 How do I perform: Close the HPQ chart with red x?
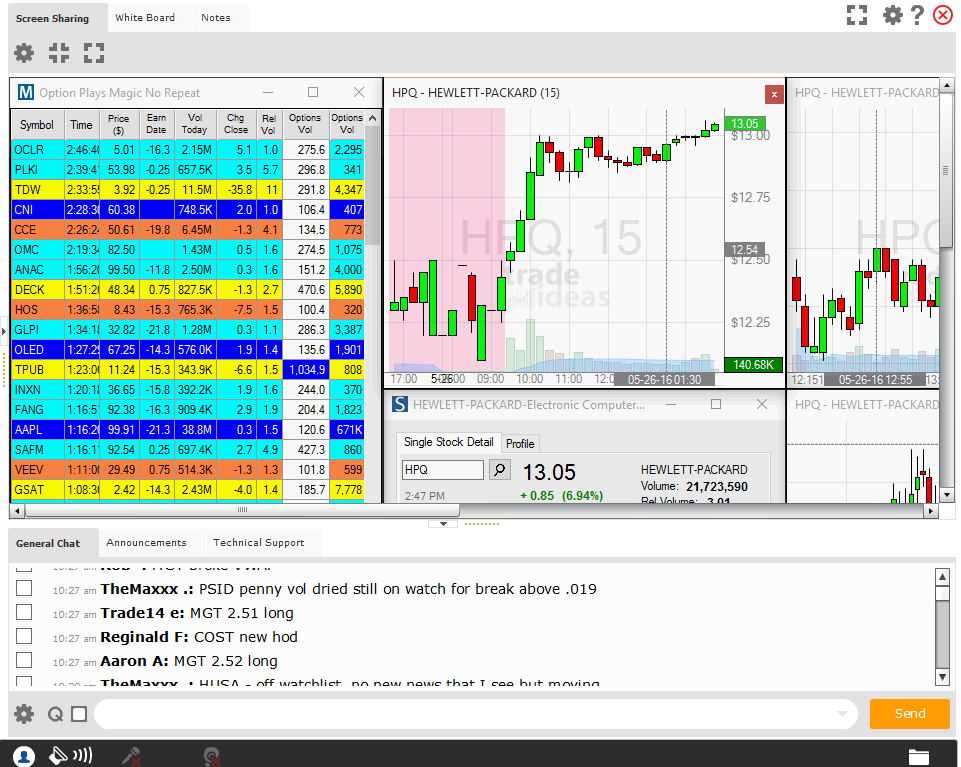[774, 94]
